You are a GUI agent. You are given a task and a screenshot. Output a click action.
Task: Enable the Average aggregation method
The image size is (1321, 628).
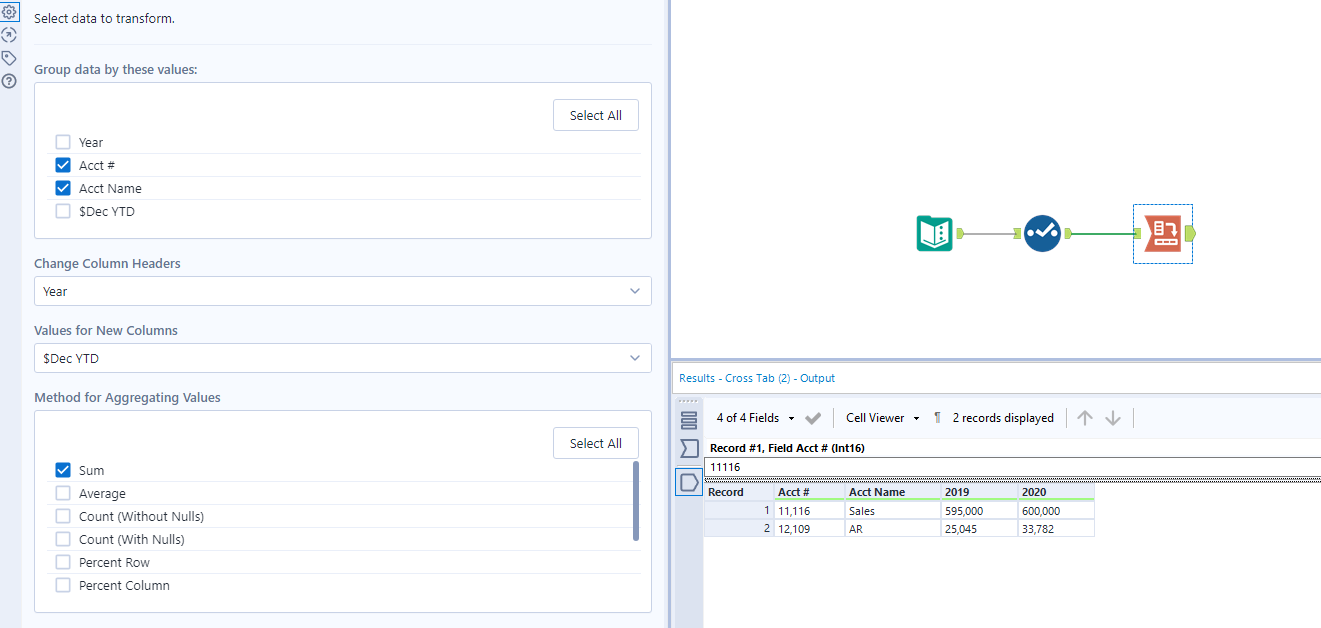(63, 493)
